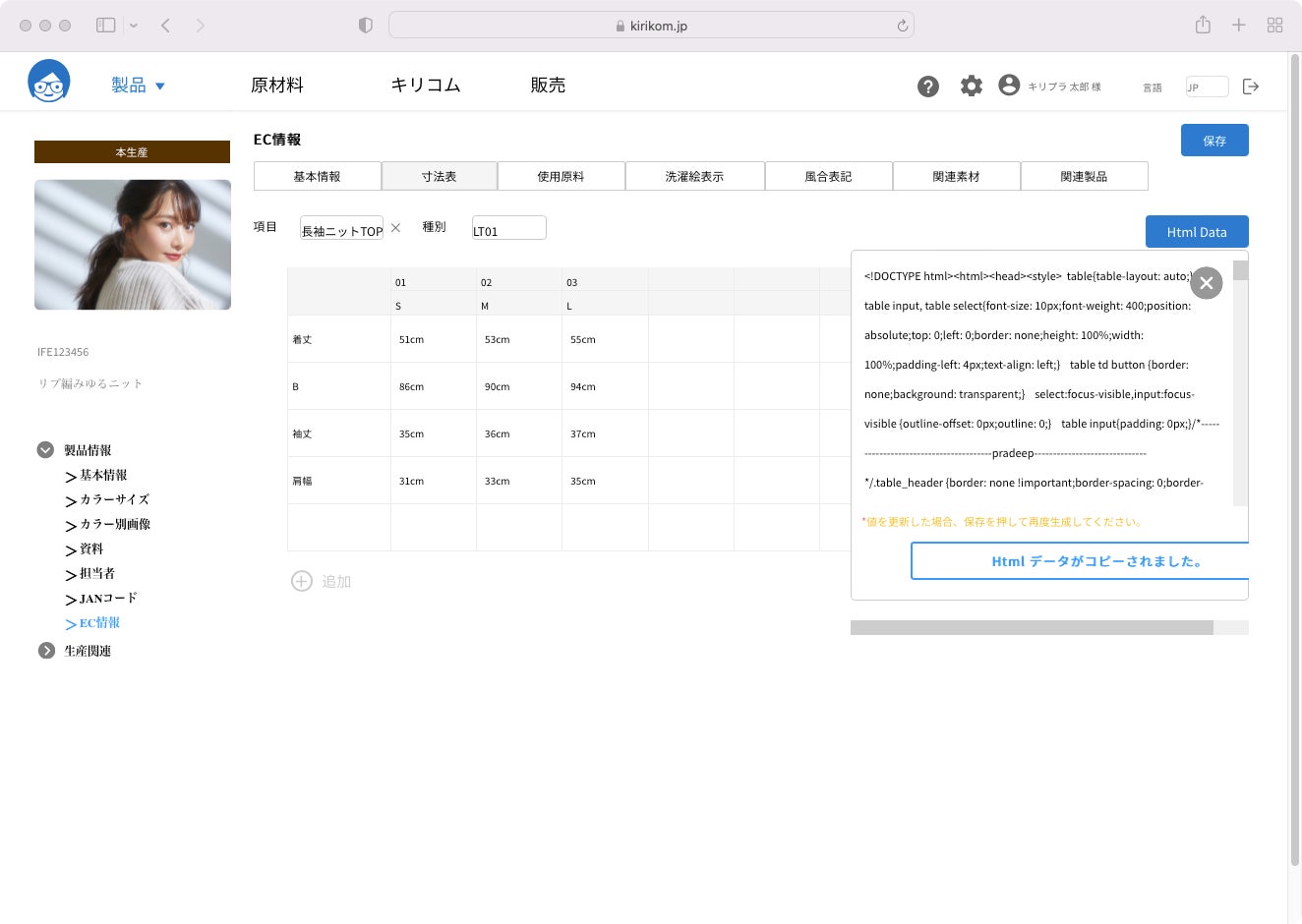The height and width of the screenshot is (924, 1302).
Task: Click the product model thumbnail image
Action: pyautogui.click(x=133, y=245)
